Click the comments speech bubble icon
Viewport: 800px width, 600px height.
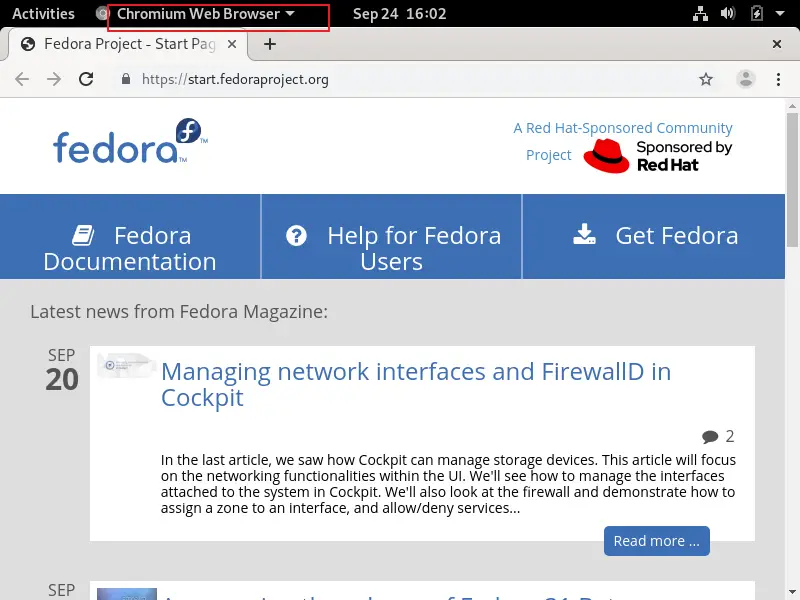click(710, 437)
